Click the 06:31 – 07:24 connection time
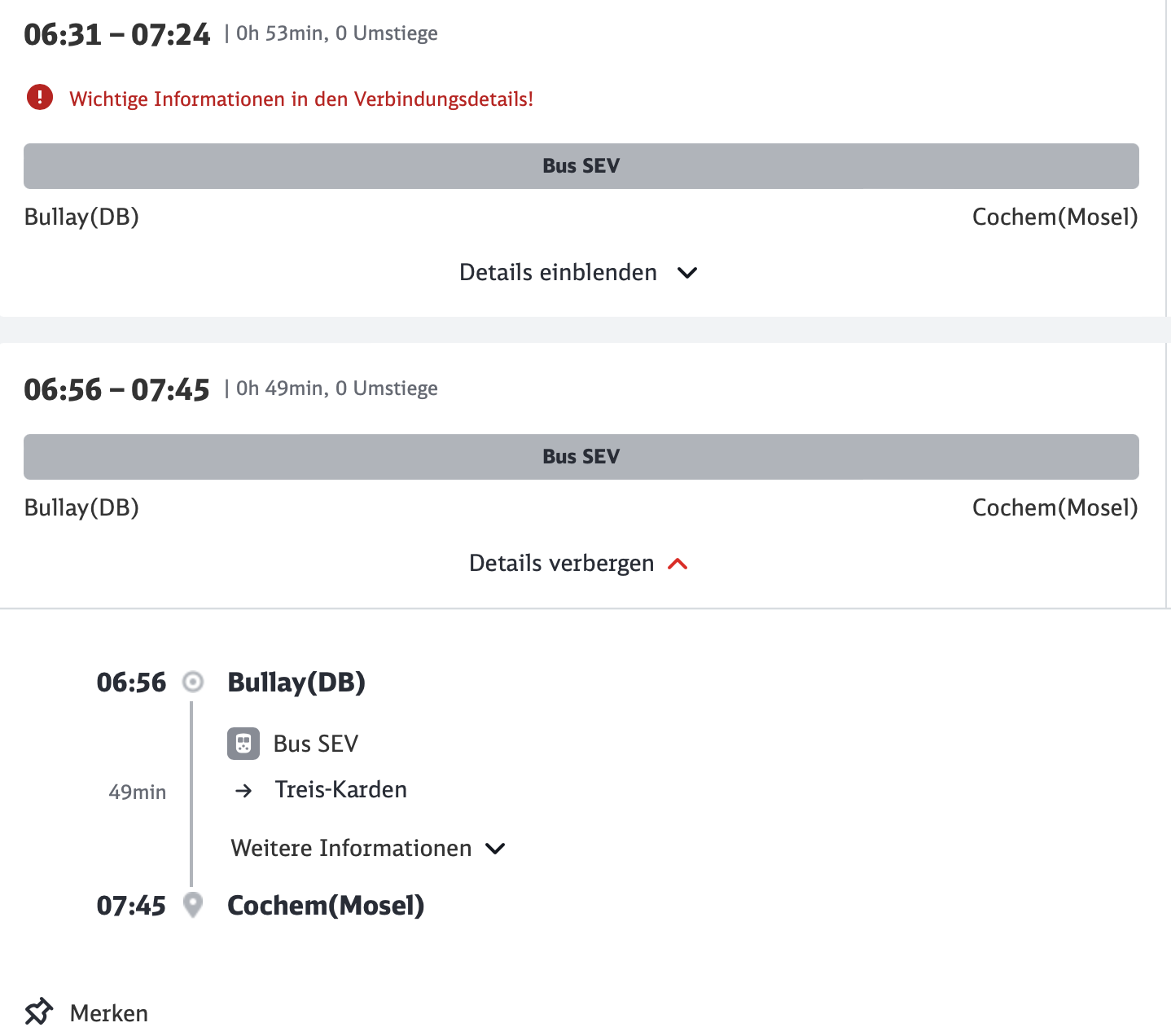Image resolution: width=1171 pixels, height=1036 pixels. [x=117, y=34]
